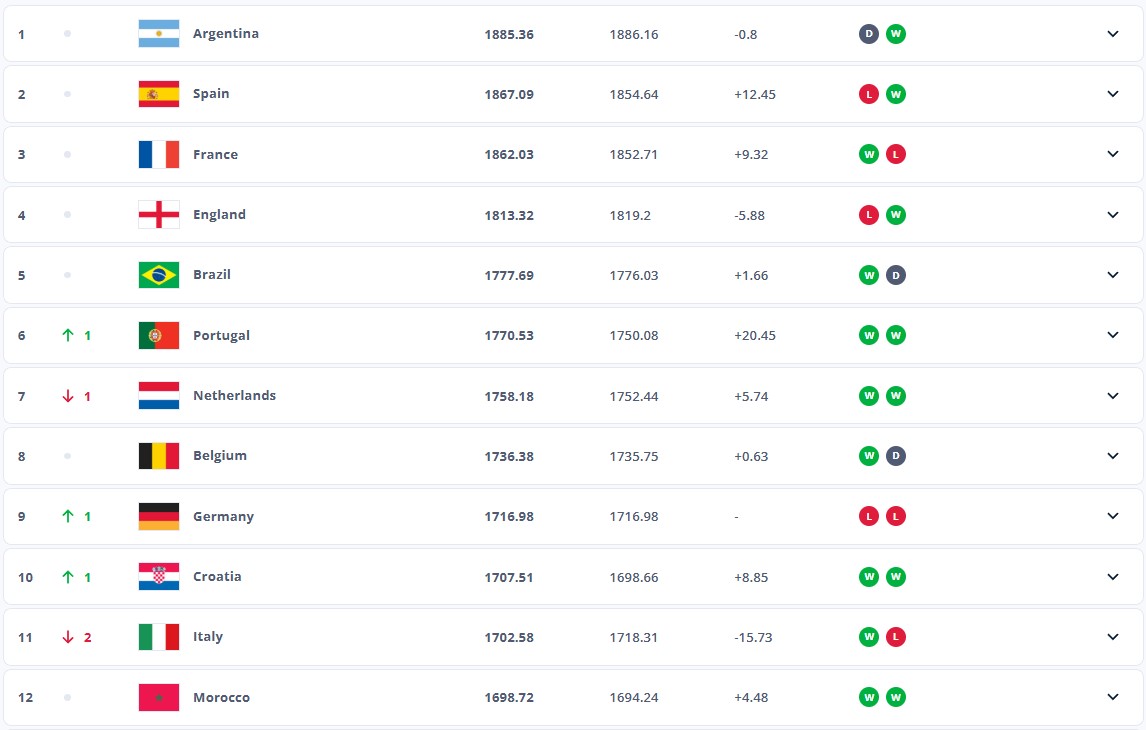The image size is (1146, 730).
Task: Open the Morocco row dropdown chevron
Action: tap(1113, 697)
